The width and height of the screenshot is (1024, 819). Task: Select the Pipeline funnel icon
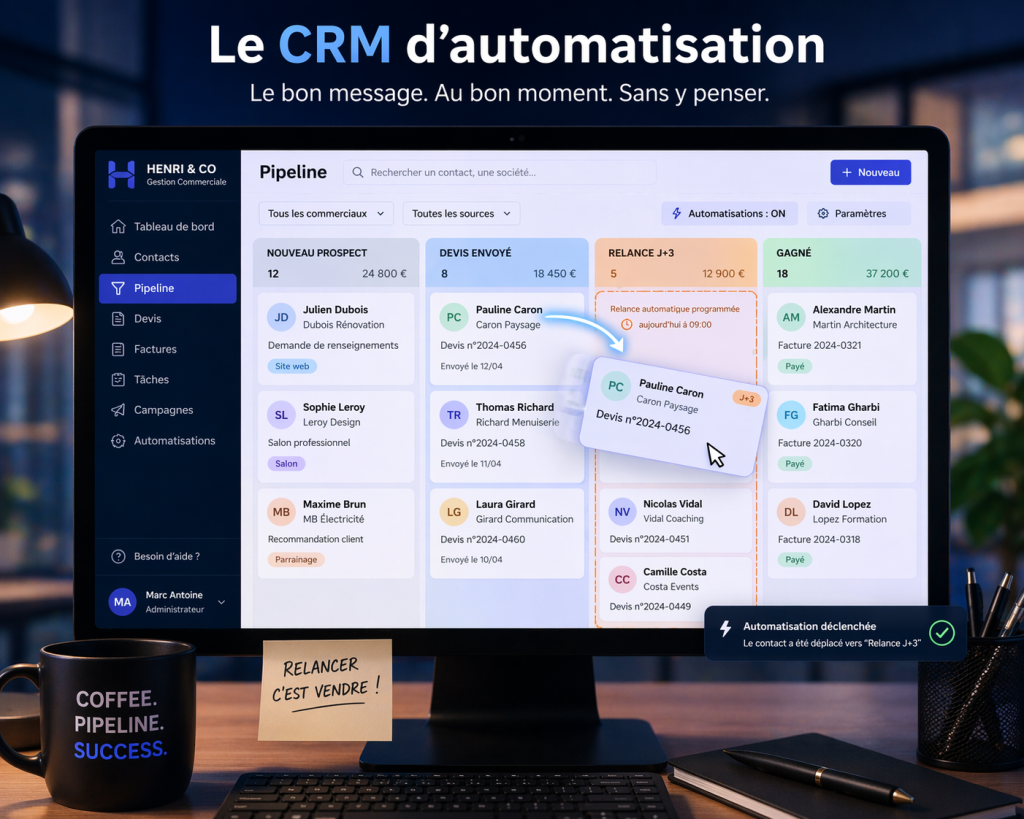[x=118, y=288]
